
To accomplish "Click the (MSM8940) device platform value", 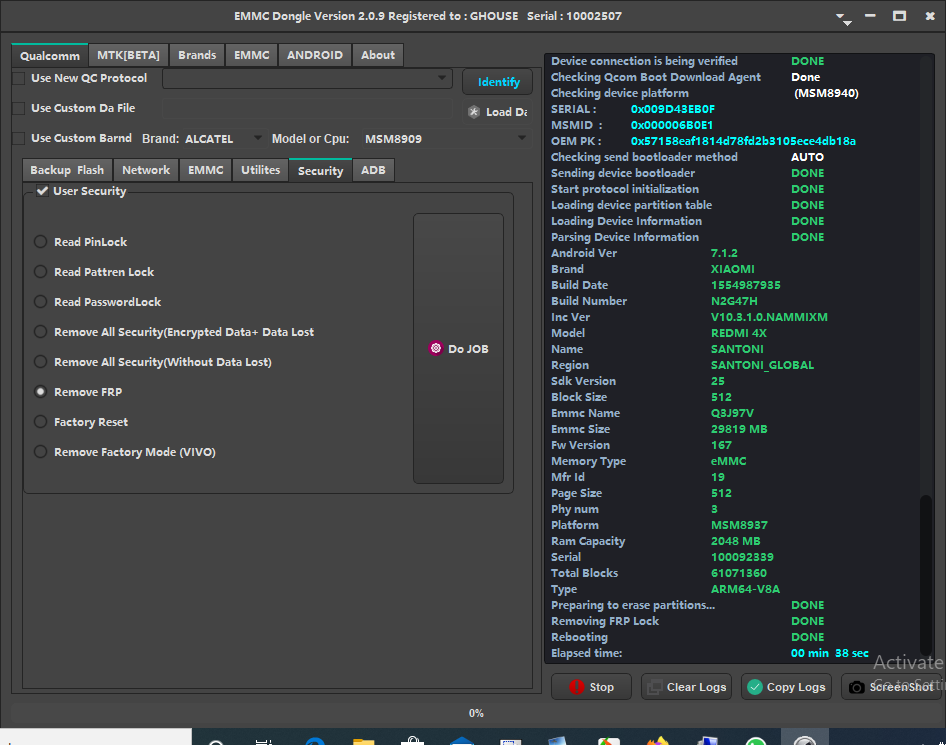I will (826, 93).
